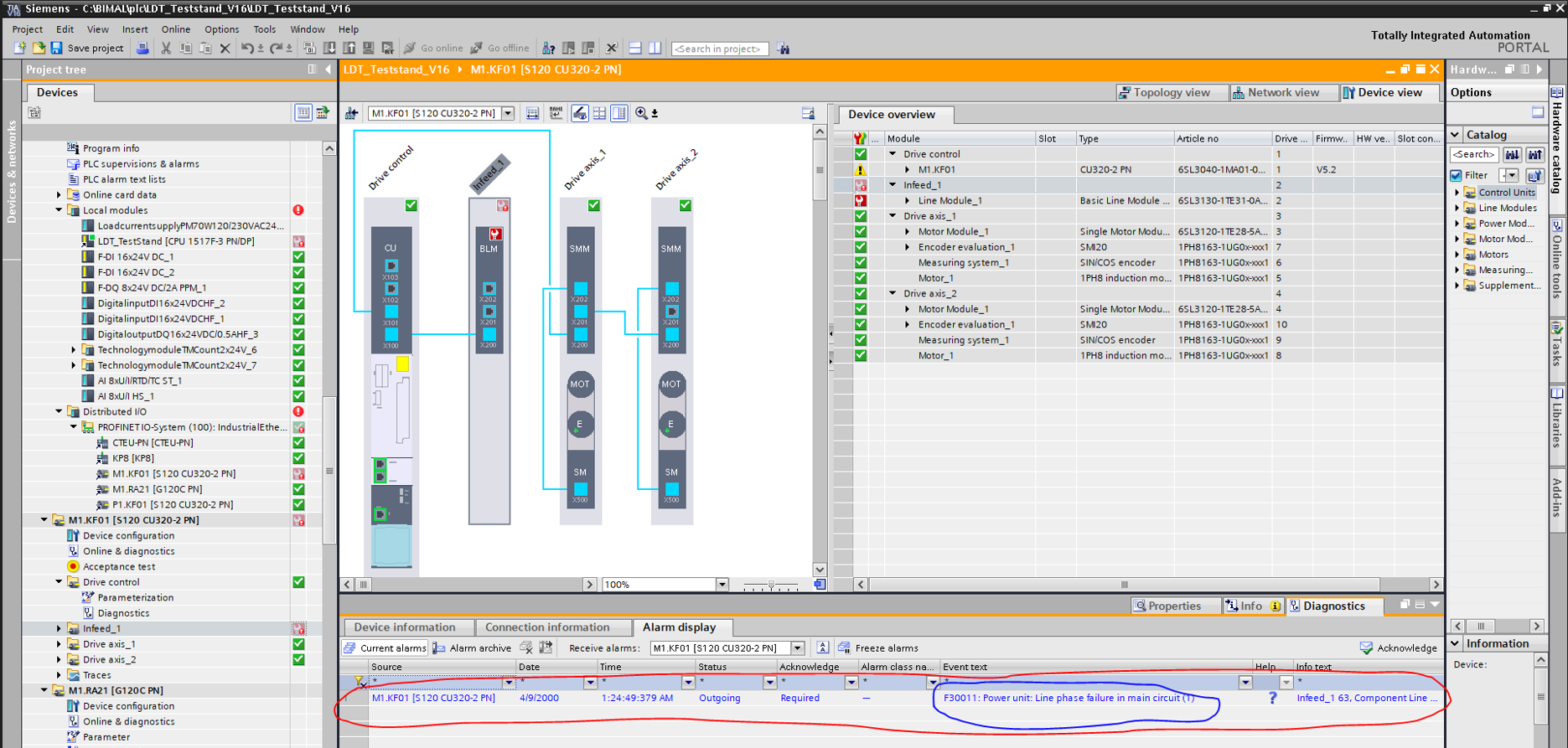The height and width of the screenshot is (748, 1568).
Task: Click the Search in project field
Action: 719,49
